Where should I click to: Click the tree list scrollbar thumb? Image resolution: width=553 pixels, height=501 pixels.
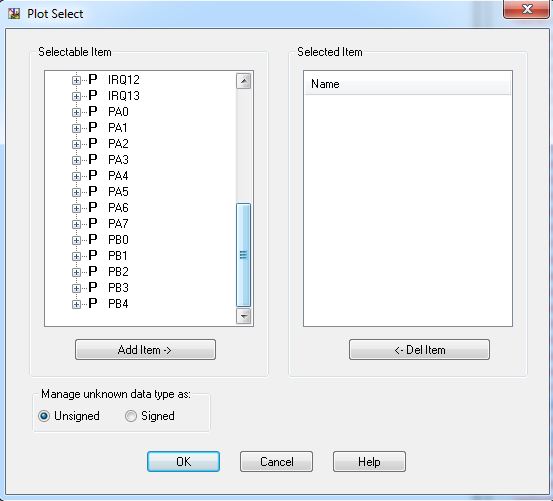tap(244, 255)
